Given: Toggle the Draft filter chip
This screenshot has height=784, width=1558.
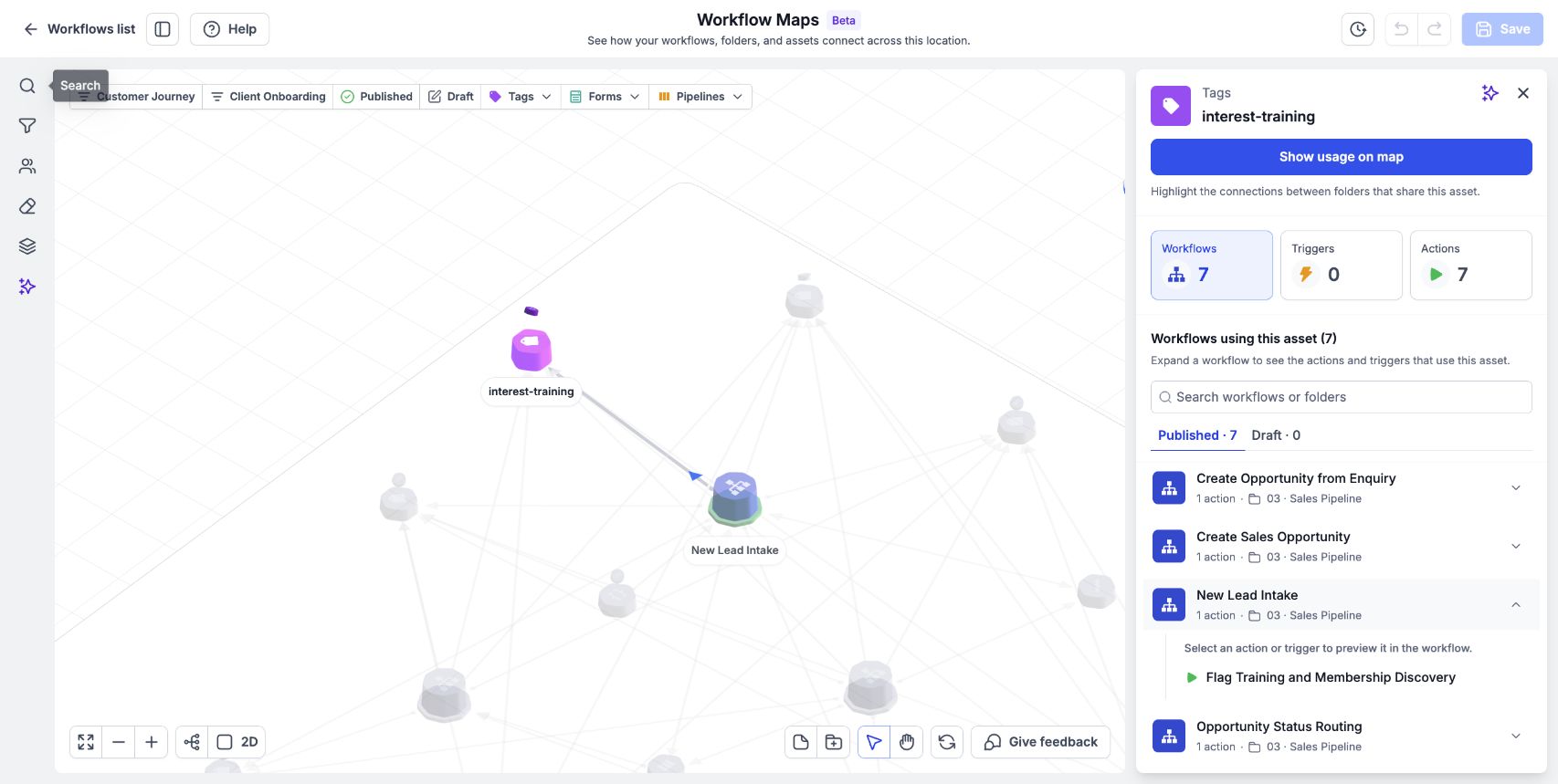Looking at the screenshot, I should click(x=451, y=97).
